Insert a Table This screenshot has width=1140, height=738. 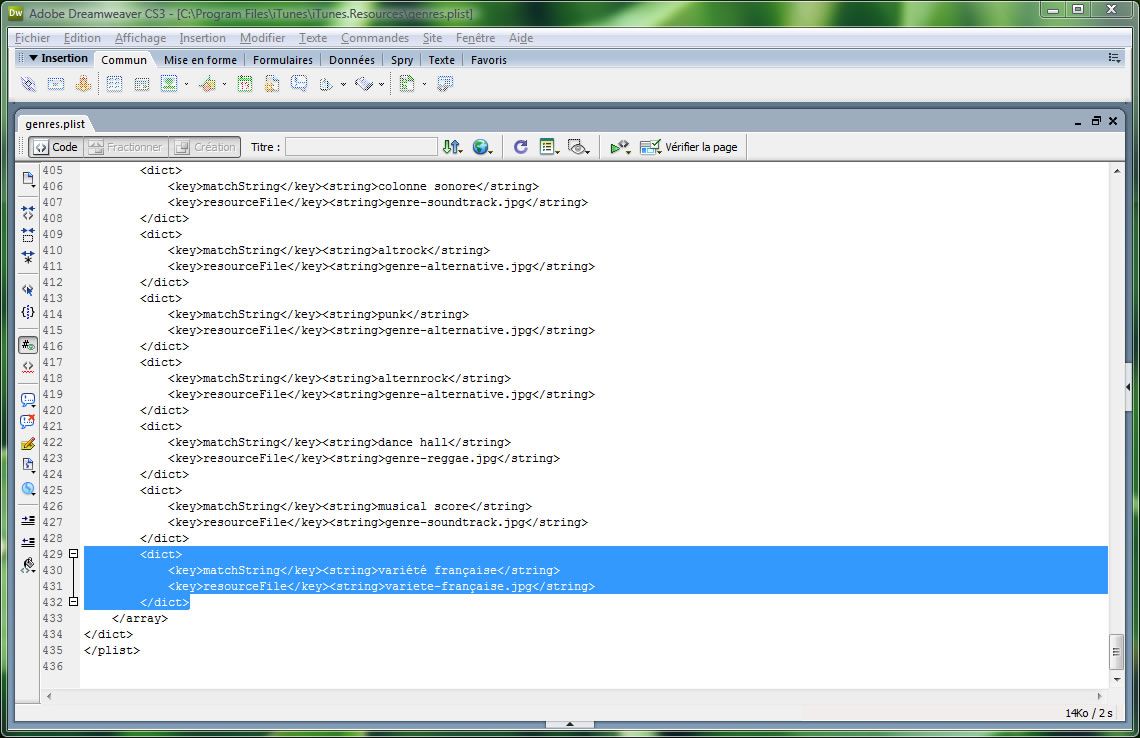tap(114, 84)
